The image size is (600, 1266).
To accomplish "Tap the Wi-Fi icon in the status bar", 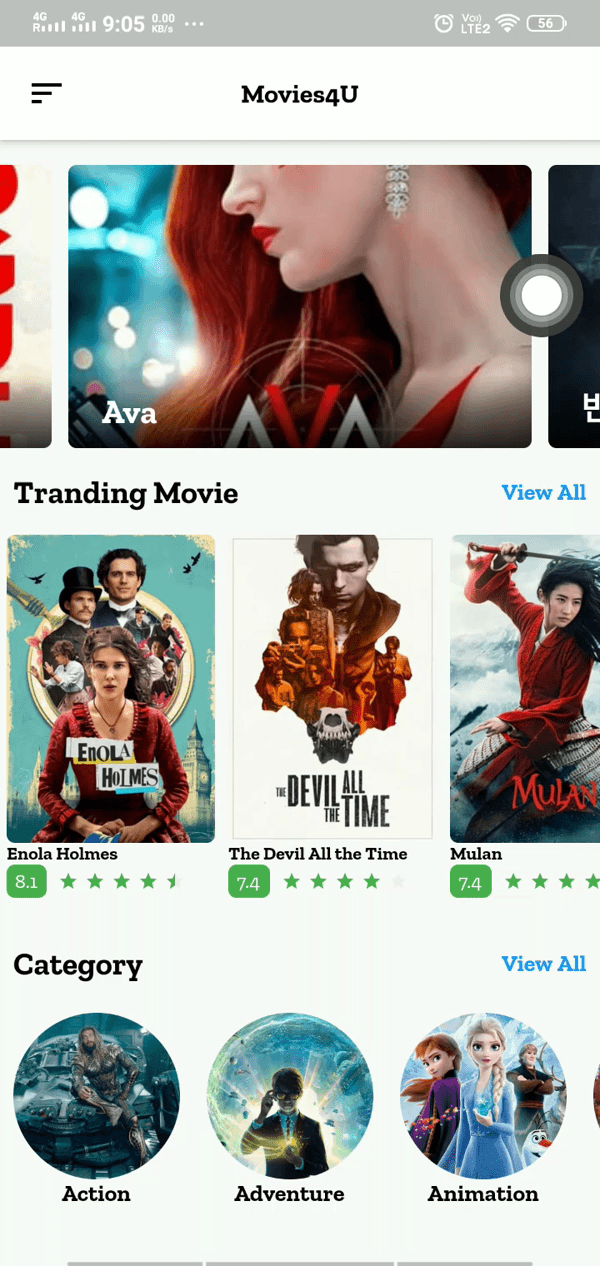I will pyautogui.click(x=508, y=23).
